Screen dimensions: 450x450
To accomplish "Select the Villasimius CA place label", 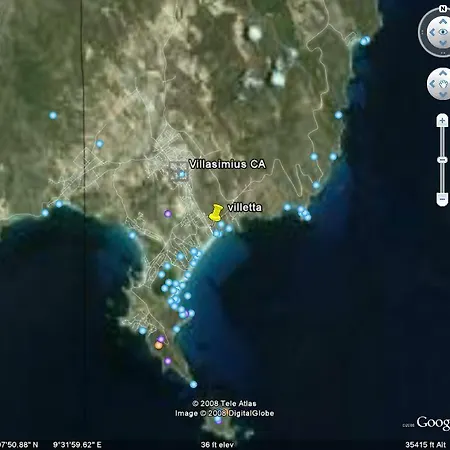I will point(227,164).
